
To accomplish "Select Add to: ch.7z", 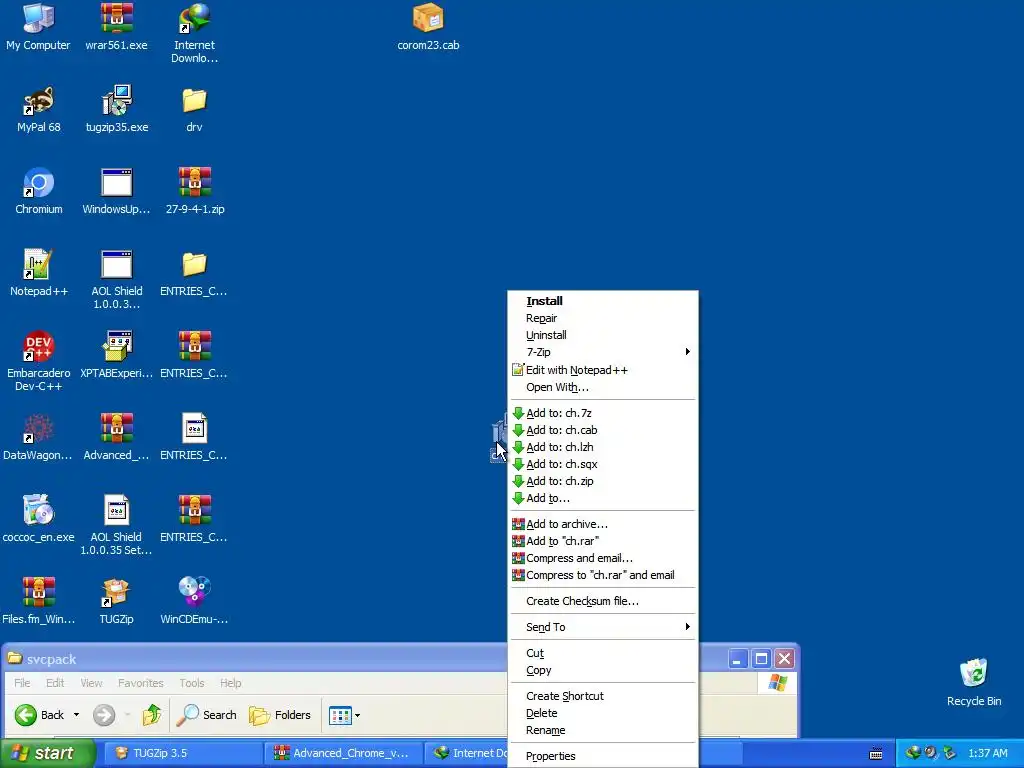I will click(x=603, y=413).
